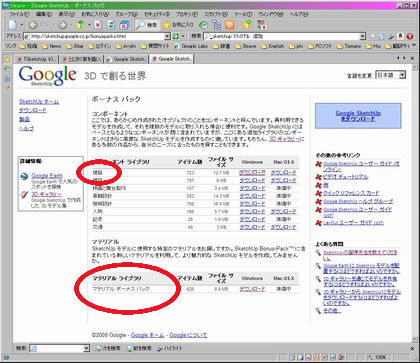Expand the address bar URL dropdown
The height and width of the screenshot is (363, 420).
tap(167, 36)
